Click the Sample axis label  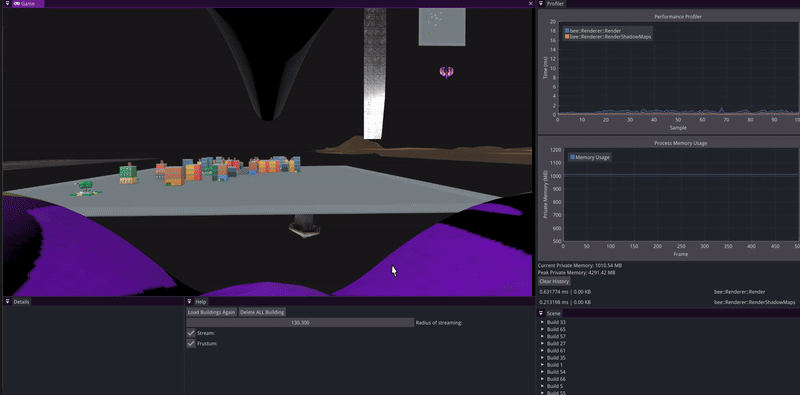[678, 128]
